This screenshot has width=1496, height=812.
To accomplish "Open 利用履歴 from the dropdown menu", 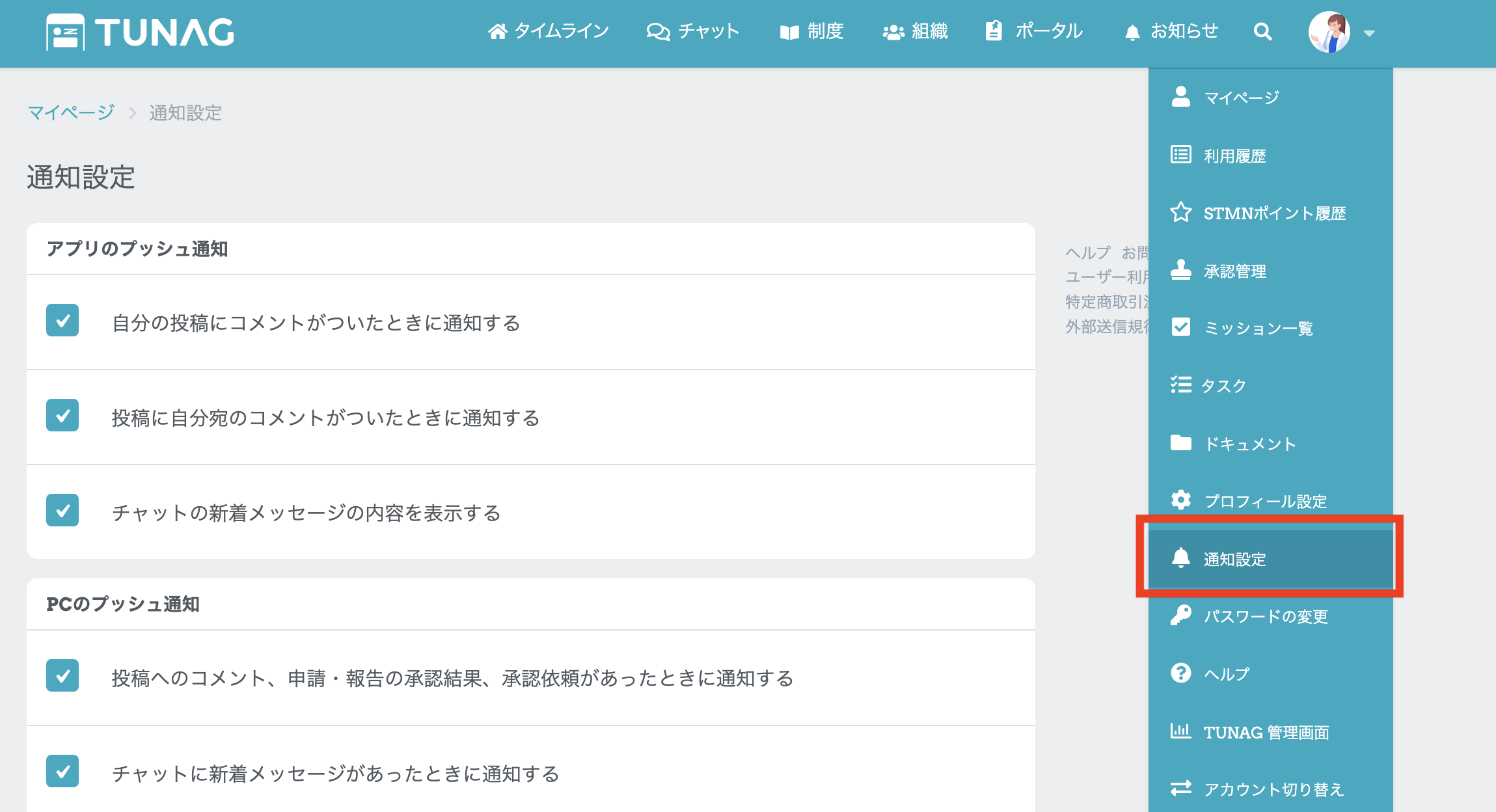I will pos(1270,156).
